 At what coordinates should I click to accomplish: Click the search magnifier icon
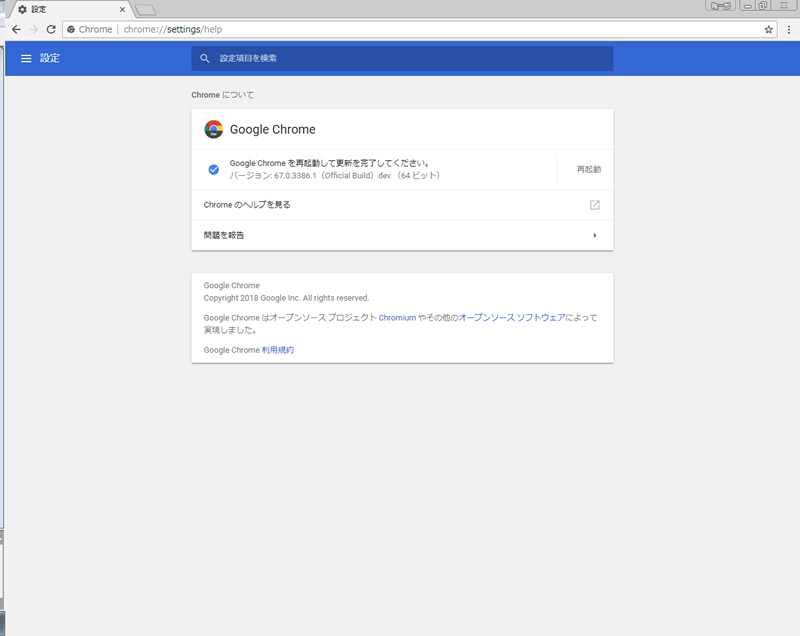(205, 58)
